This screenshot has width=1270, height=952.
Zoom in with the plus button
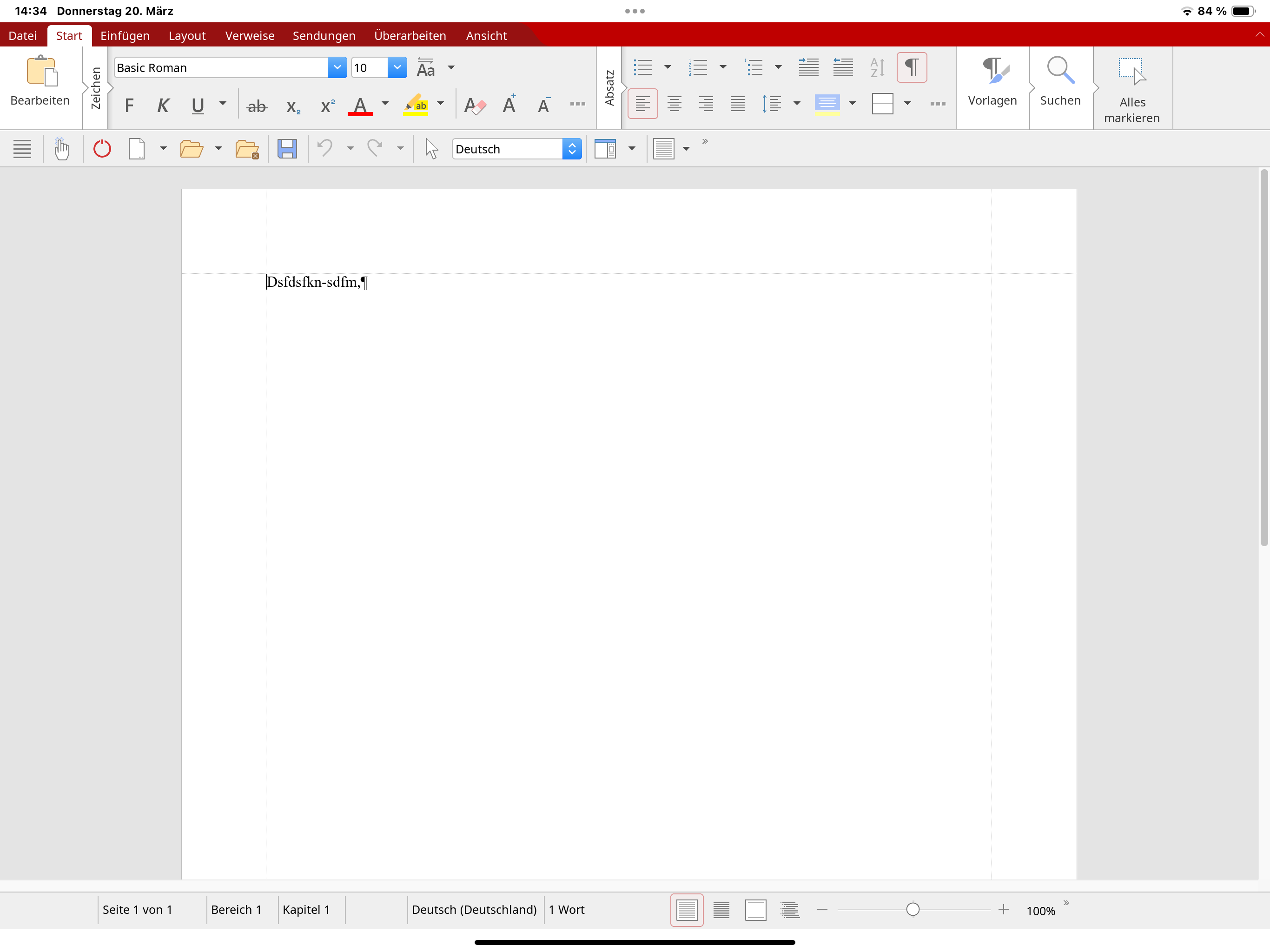(x=1003, y=909)
